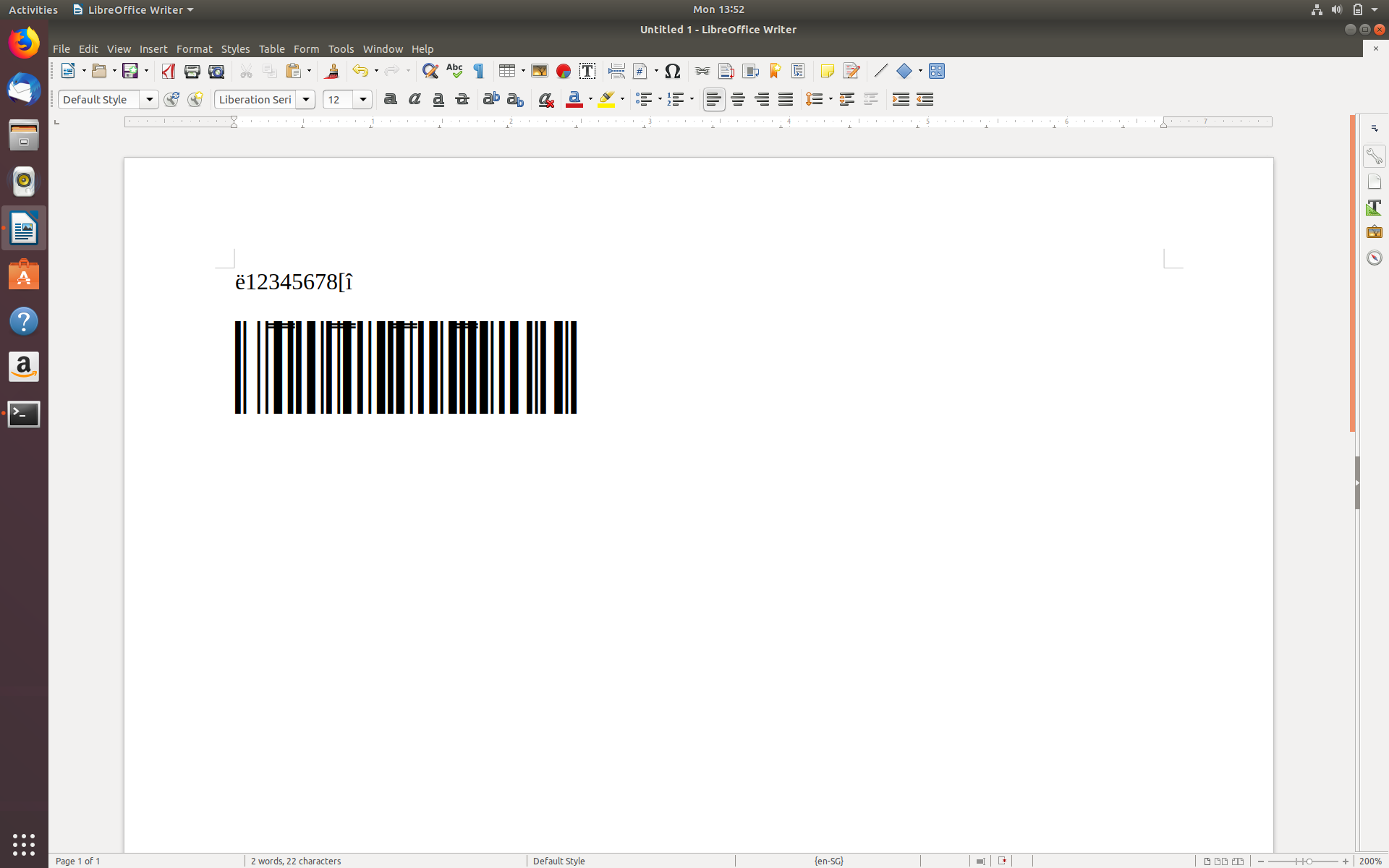
Task: Open sidebar Gallery panel
Action: tap(1374, 232)
